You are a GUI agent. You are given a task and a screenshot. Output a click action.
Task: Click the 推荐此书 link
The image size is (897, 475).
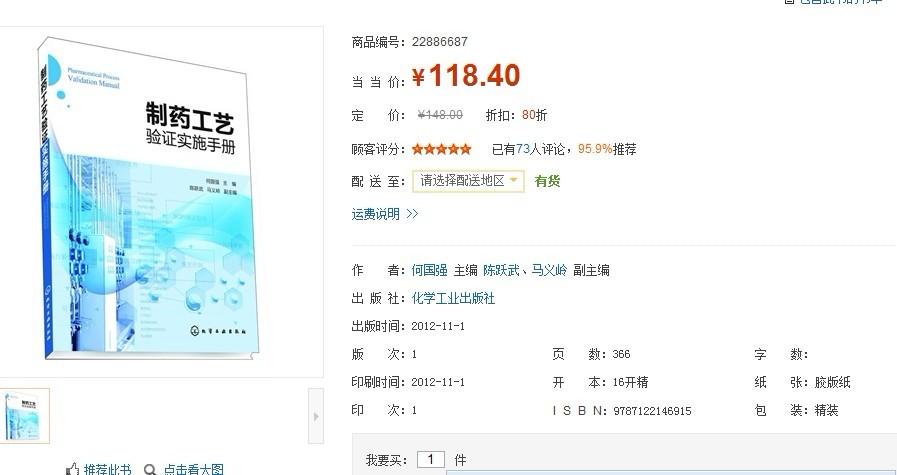click(x=108, y=469)
